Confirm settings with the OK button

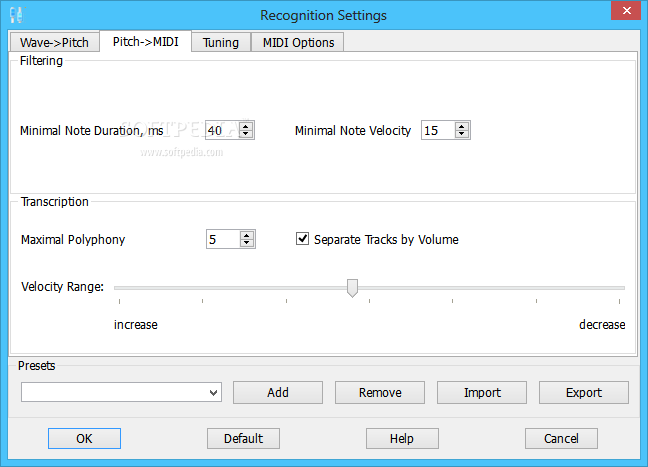(x=84, y=438)
